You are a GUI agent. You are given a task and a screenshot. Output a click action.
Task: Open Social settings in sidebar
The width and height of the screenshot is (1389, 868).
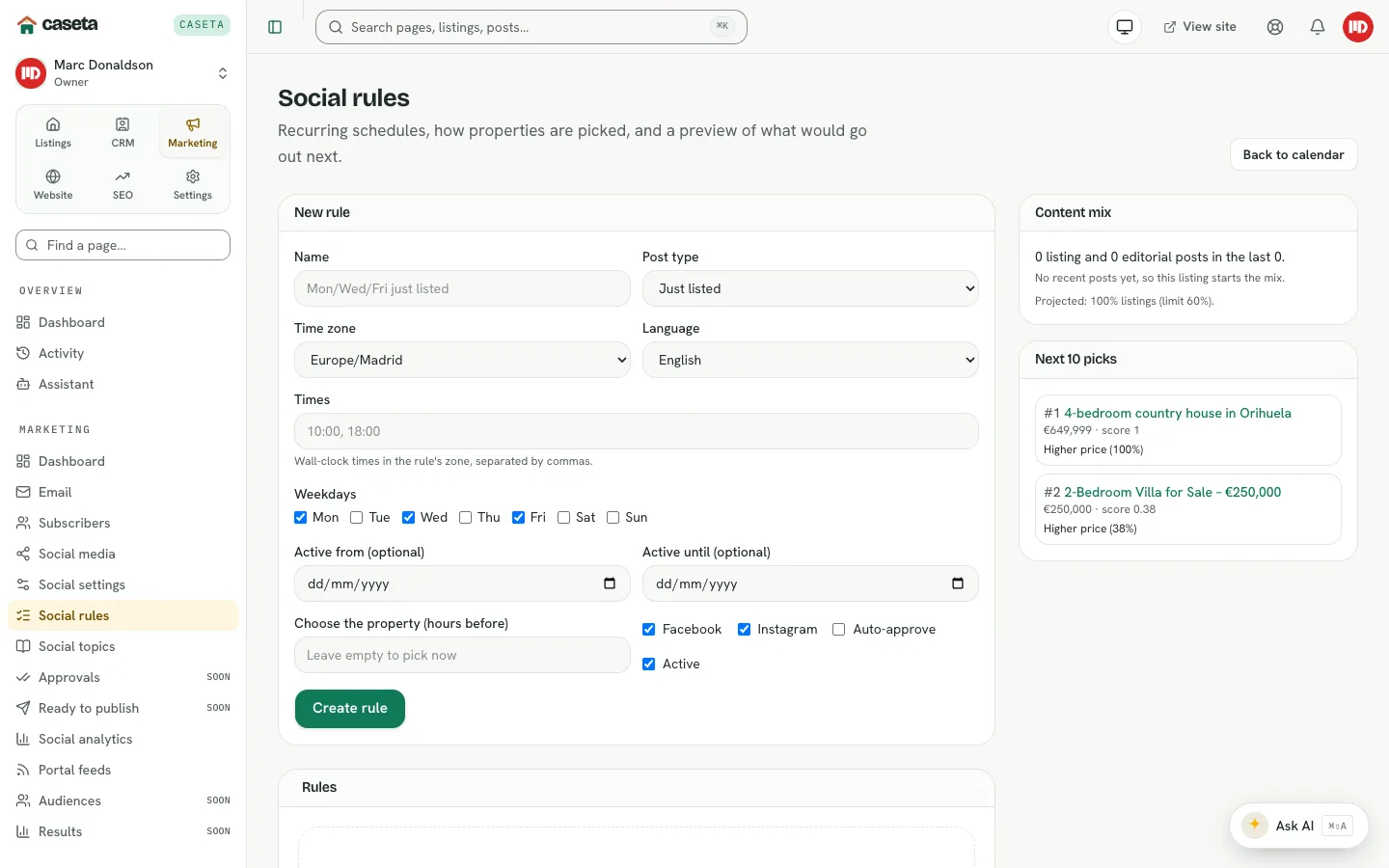coord(123,584)
